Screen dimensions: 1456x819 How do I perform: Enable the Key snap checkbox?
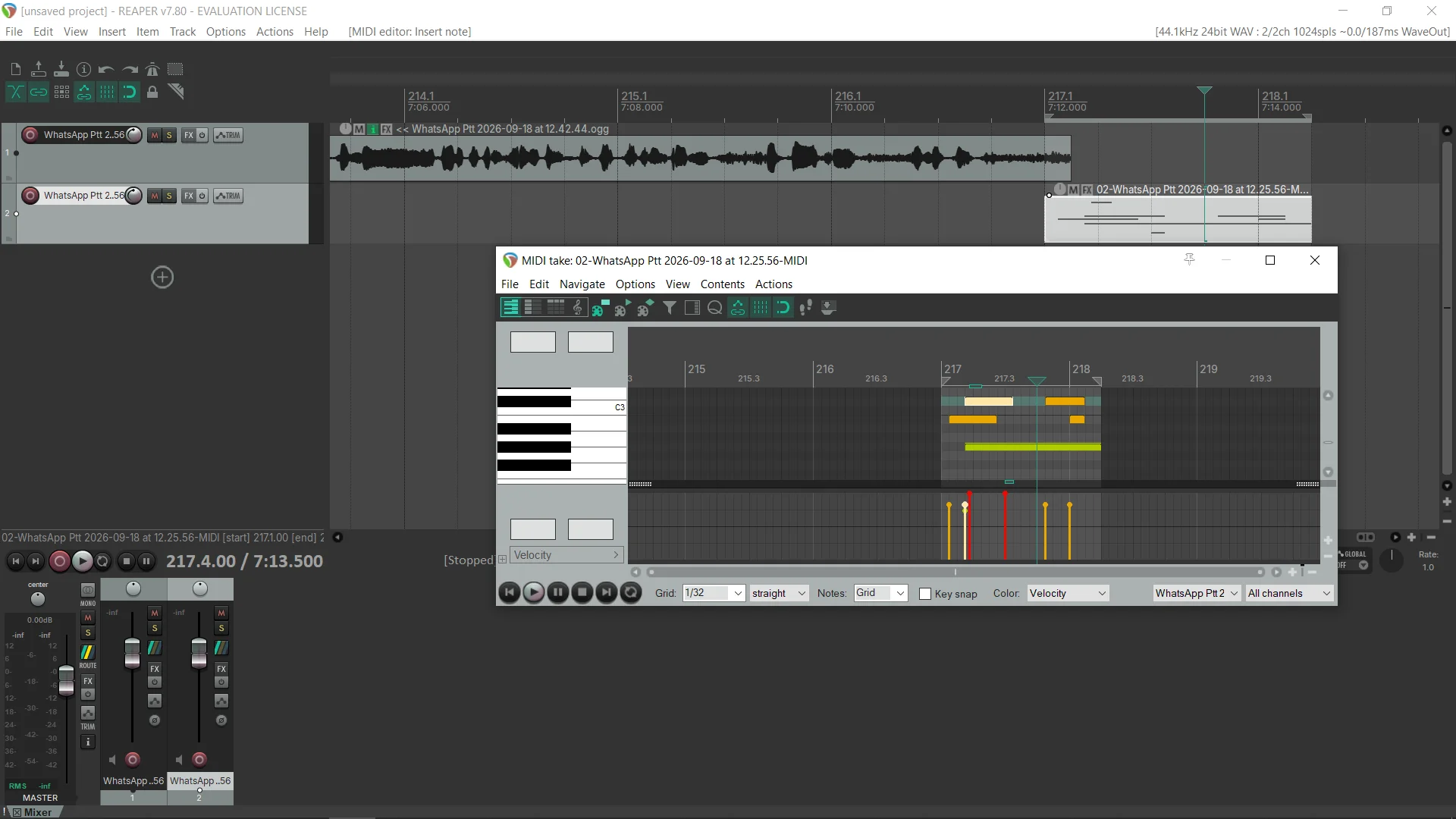pyautogui.click(x=925, y=594)
